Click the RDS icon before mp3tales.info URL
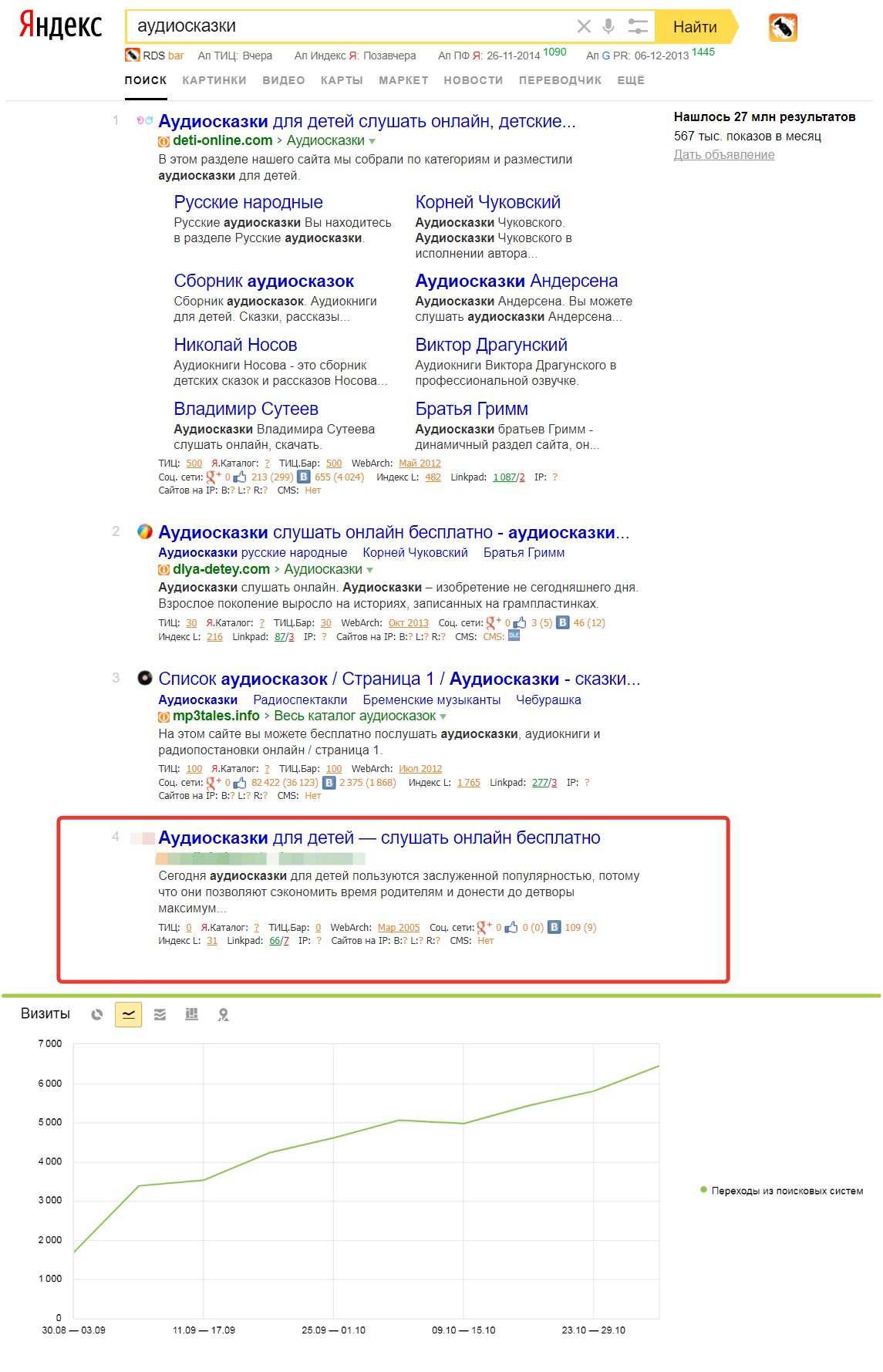 [x=163, y=716]
